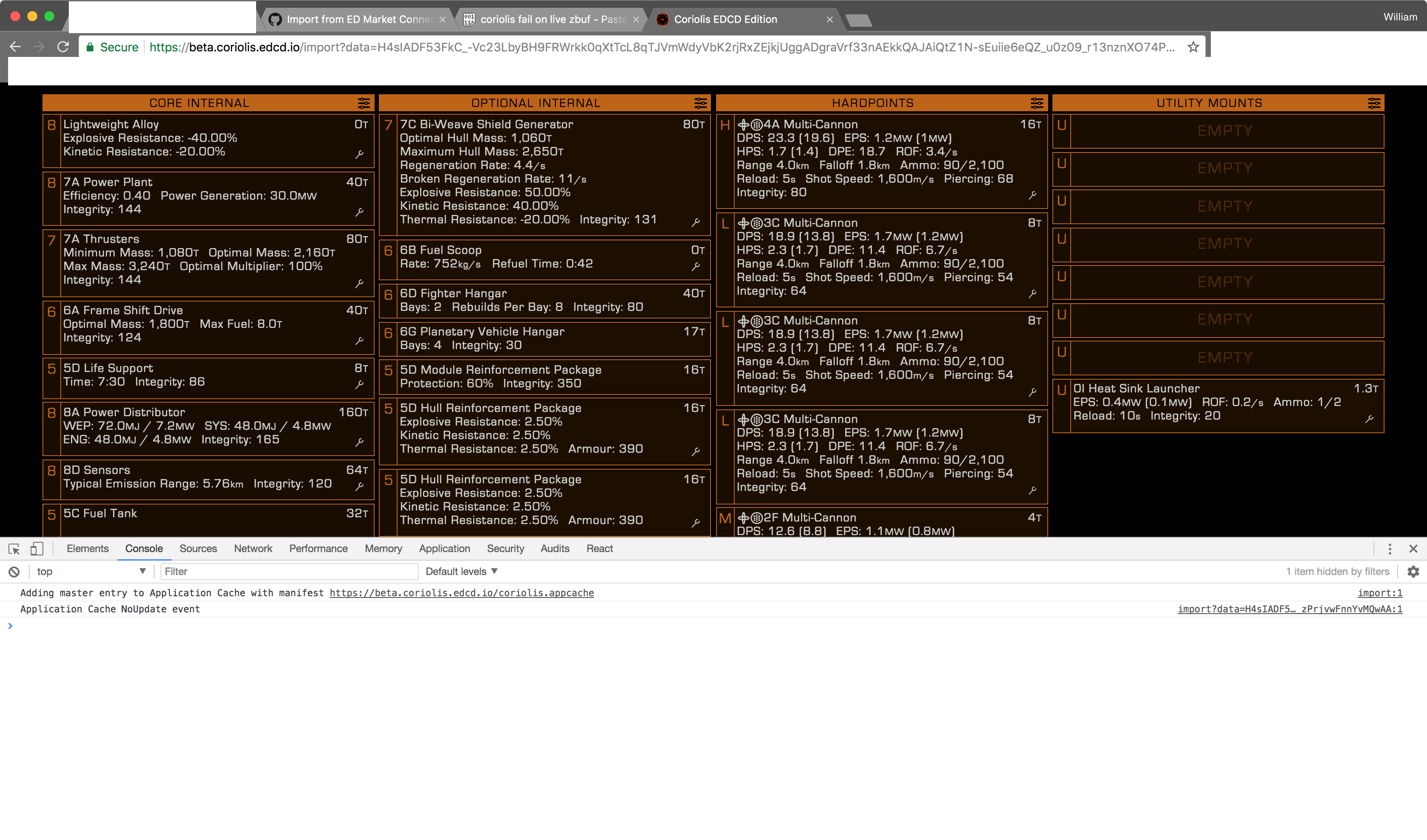This screenshot has width=1427, height=840.
Task: Activate inspect element picker
Action: (14, 549)
